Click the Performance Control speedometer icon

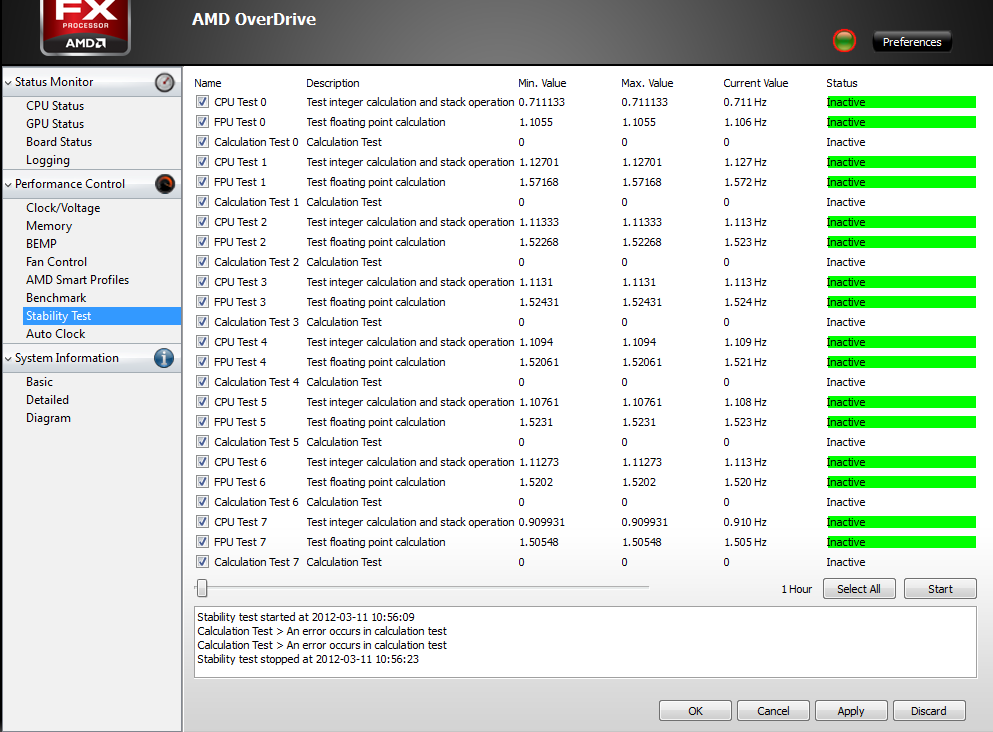[x=165, y=184]
